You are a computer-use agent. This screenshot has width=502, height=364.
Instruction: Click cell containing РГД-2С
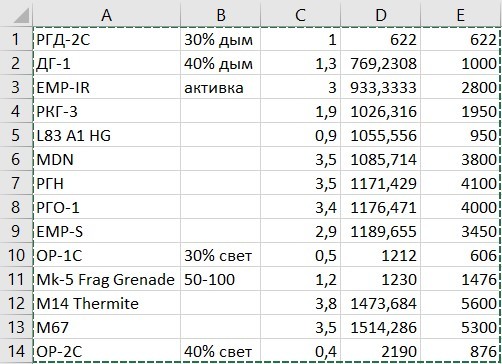(x=107, y=39)
